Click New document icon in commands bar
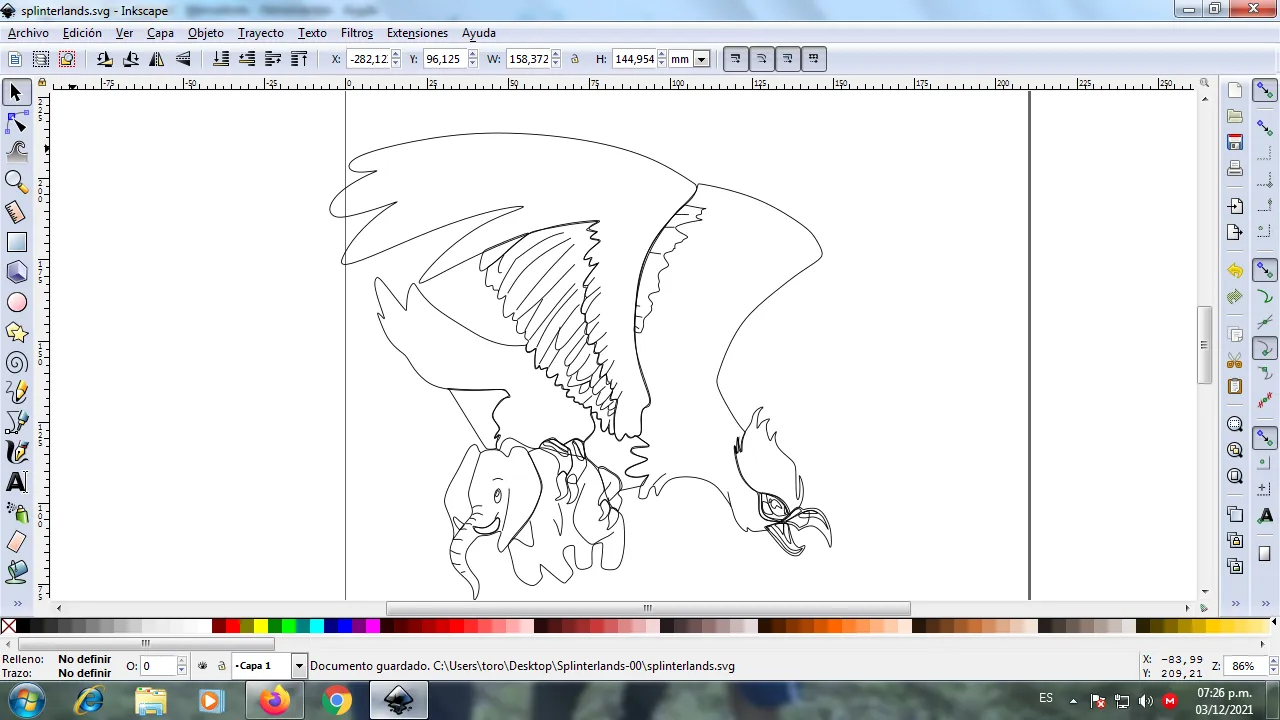1280x720 pixels. click(x=1235, y=91)
